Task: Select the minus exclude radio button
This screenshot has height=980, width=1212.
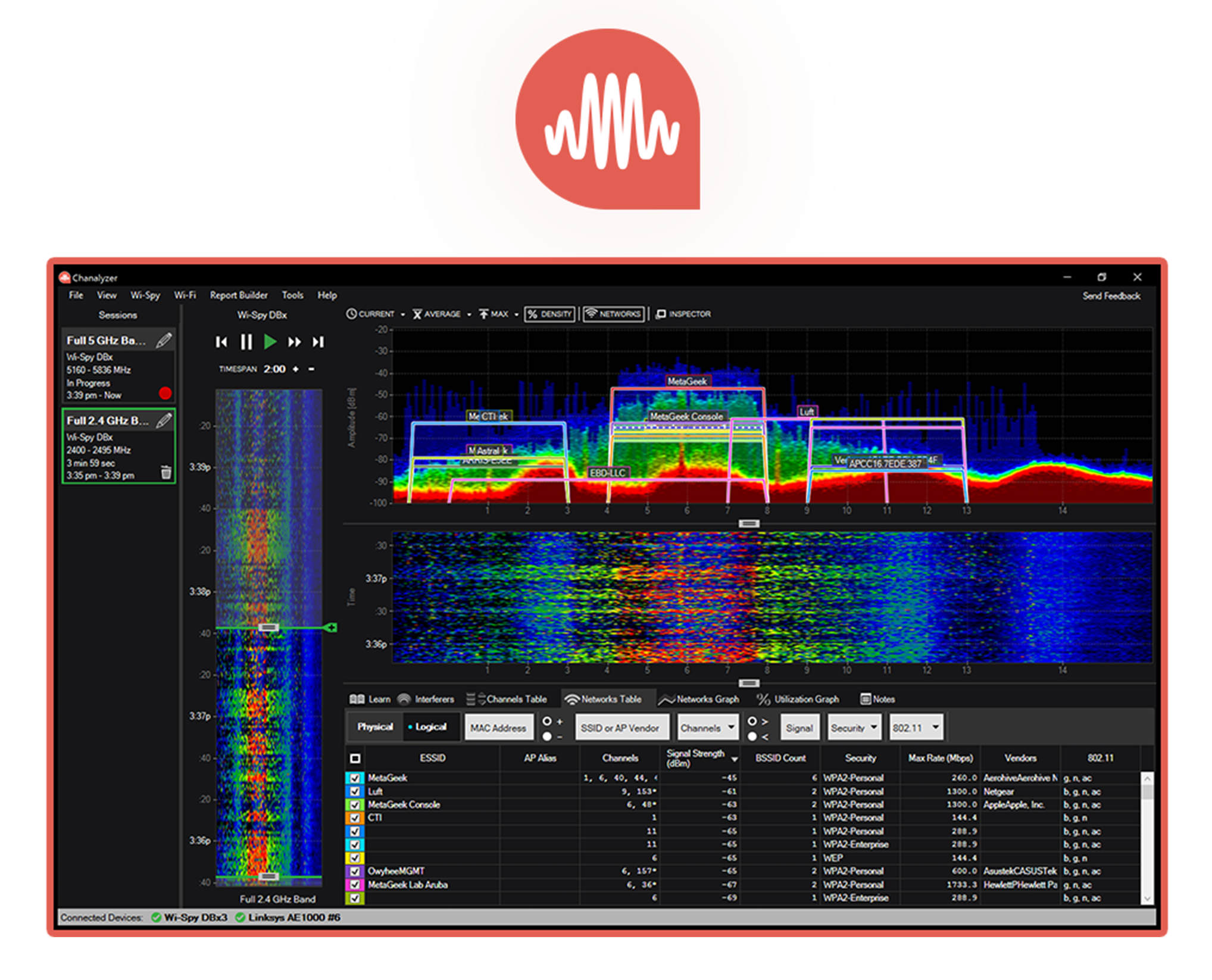Action: click(x=546, y=736)
